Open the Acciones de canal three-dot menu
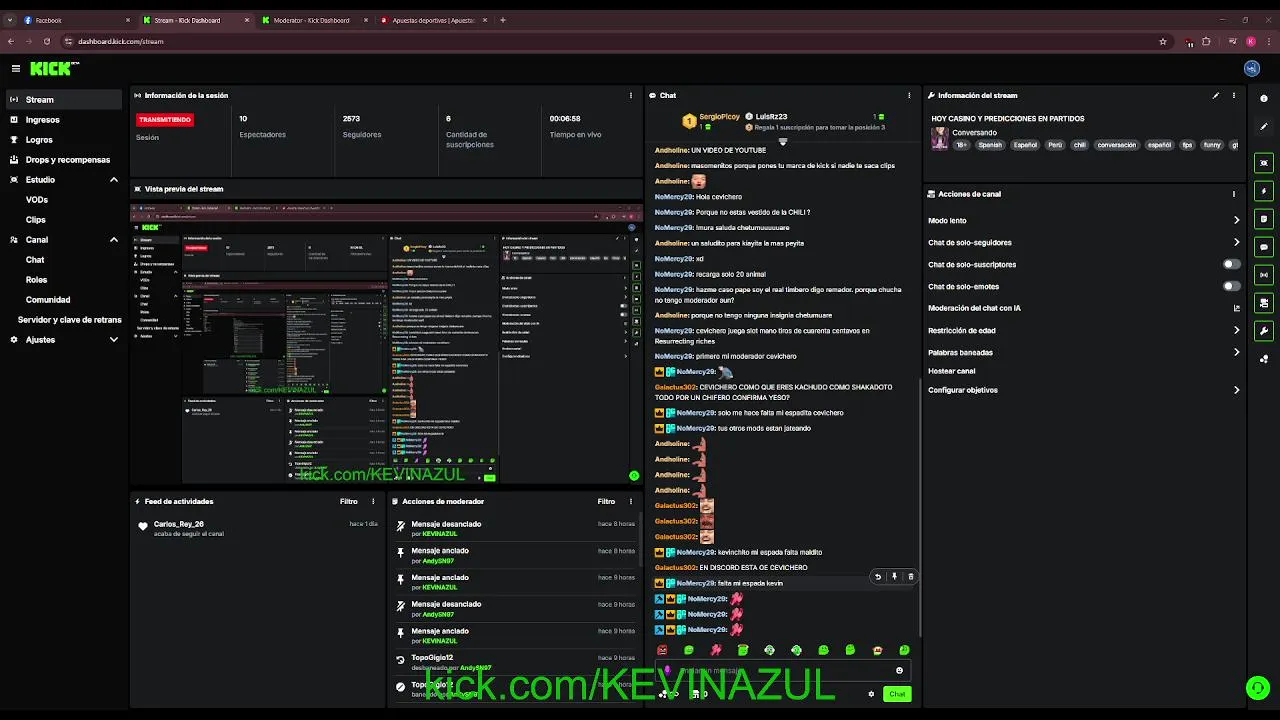This screenshot has width=1280, height=720. pyautogui.click(x=1234, y=194)
